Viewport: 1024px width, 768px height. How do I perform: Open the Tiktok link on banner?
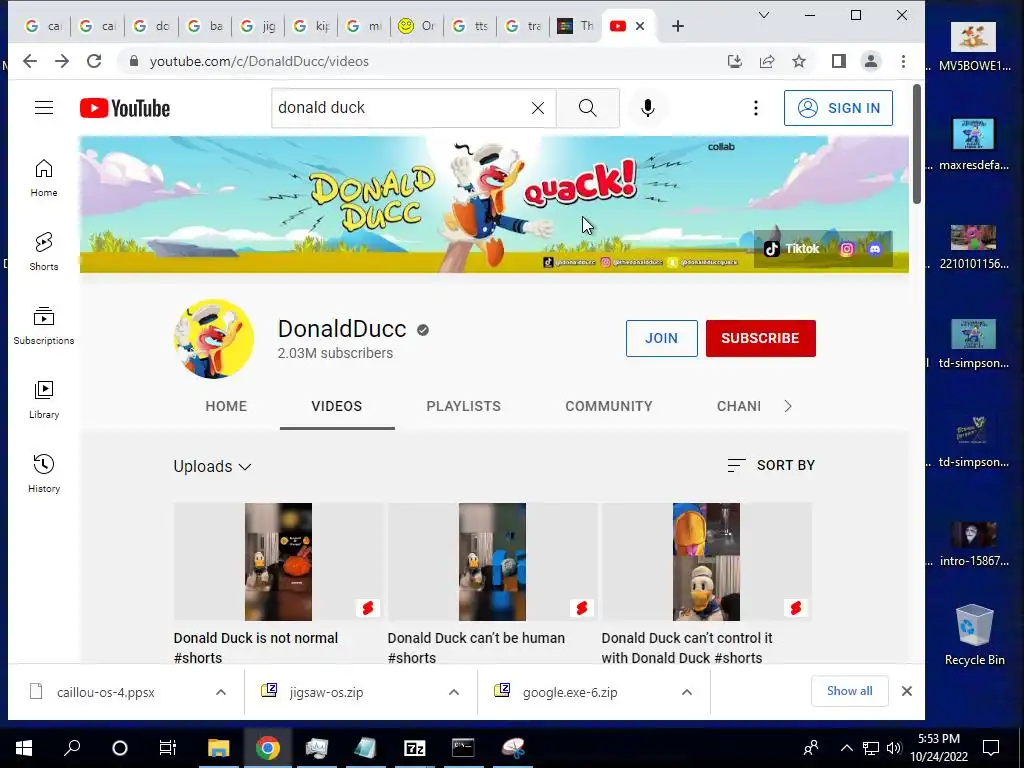coord(792,249)
